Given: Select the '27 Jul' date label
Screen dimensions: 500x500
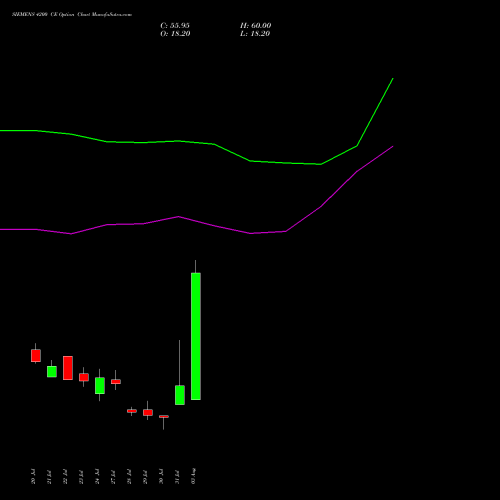Looking at the screenshot, I should [x=113, y=477].
